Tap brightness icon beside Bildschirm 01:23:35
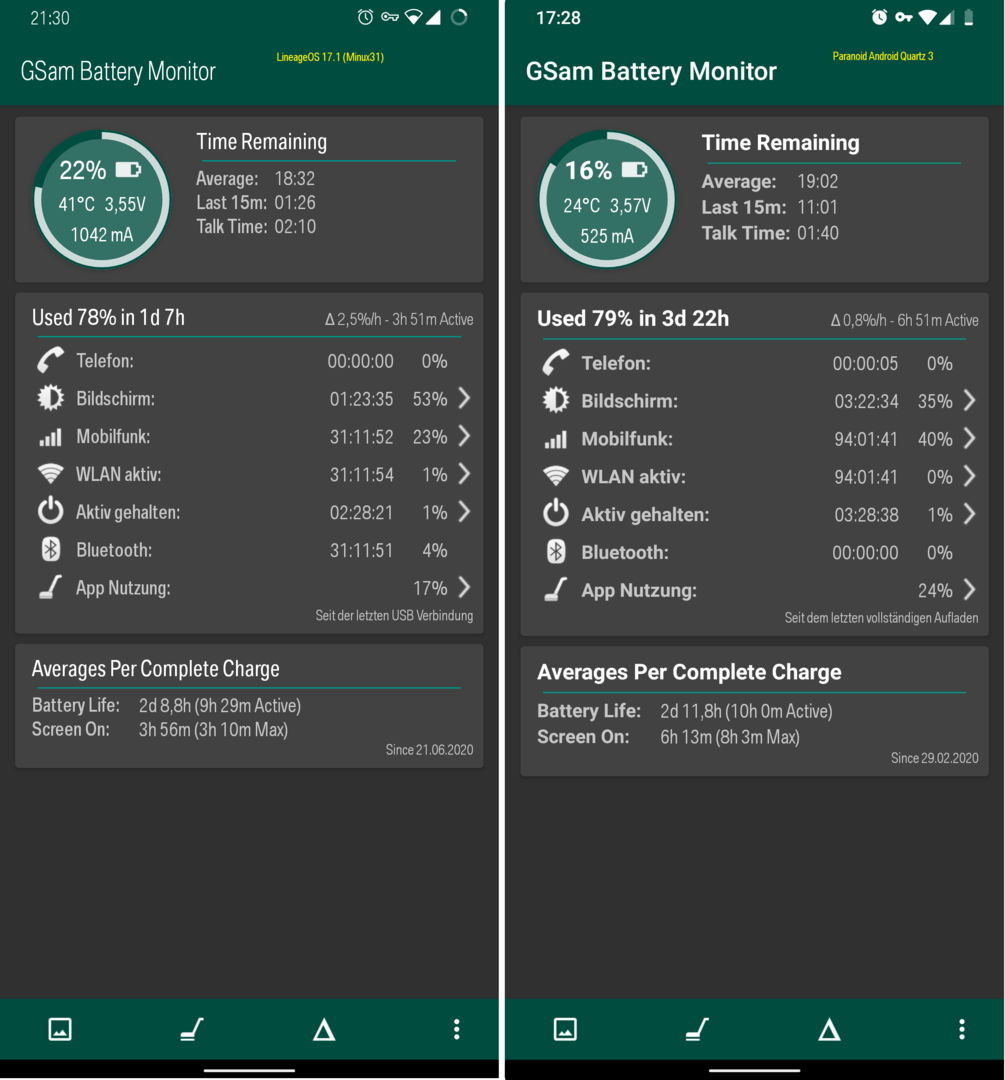Screen dimensions: 1005x1080 [50, 398]
